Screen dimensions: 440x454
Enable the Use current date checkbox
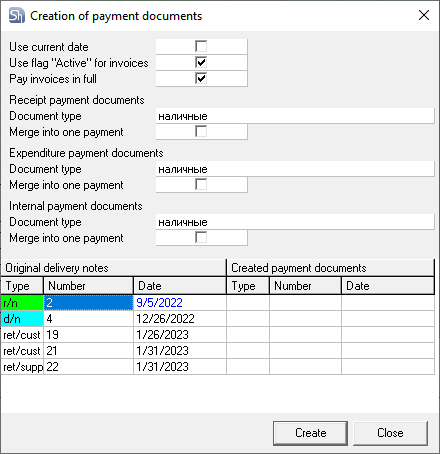click(x=201, y=46)
